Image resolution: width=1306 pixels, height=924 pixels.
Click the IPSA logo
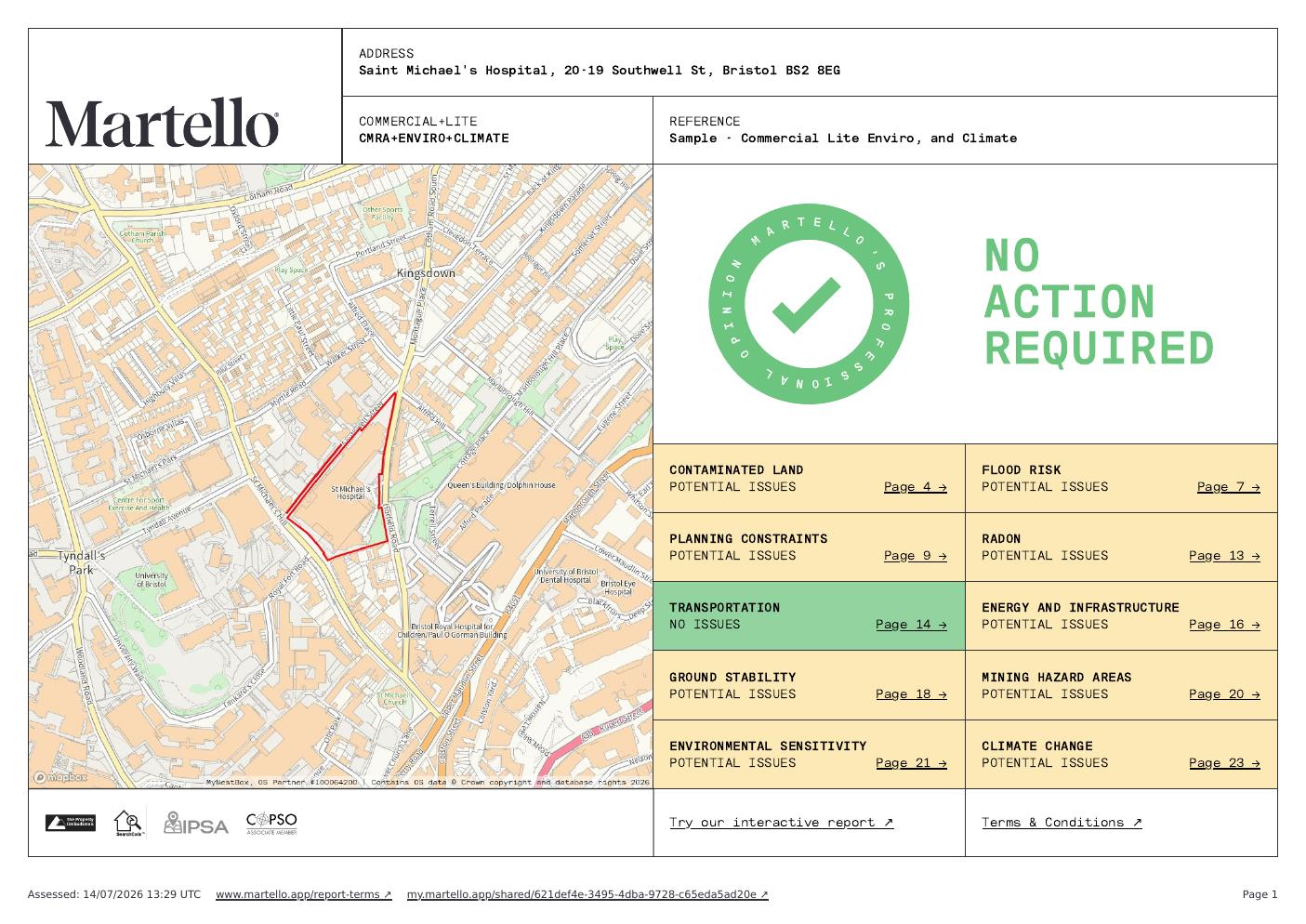click(195, 824)
